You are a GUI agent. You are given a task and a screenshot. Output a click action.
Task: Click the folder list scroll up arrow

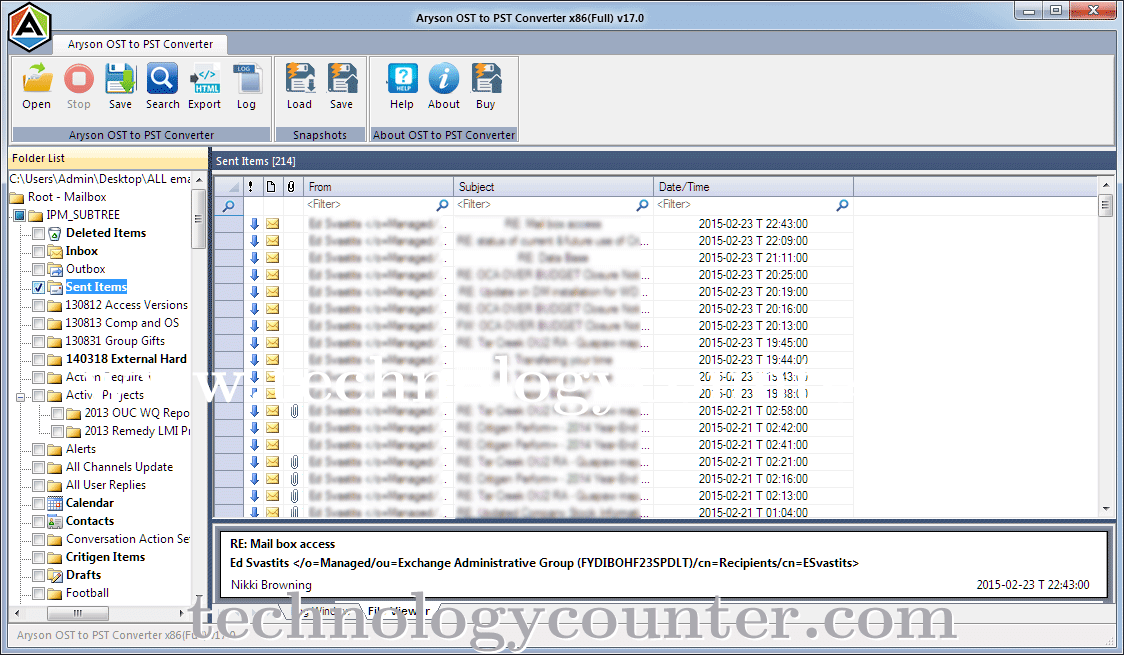coord(199,179)
